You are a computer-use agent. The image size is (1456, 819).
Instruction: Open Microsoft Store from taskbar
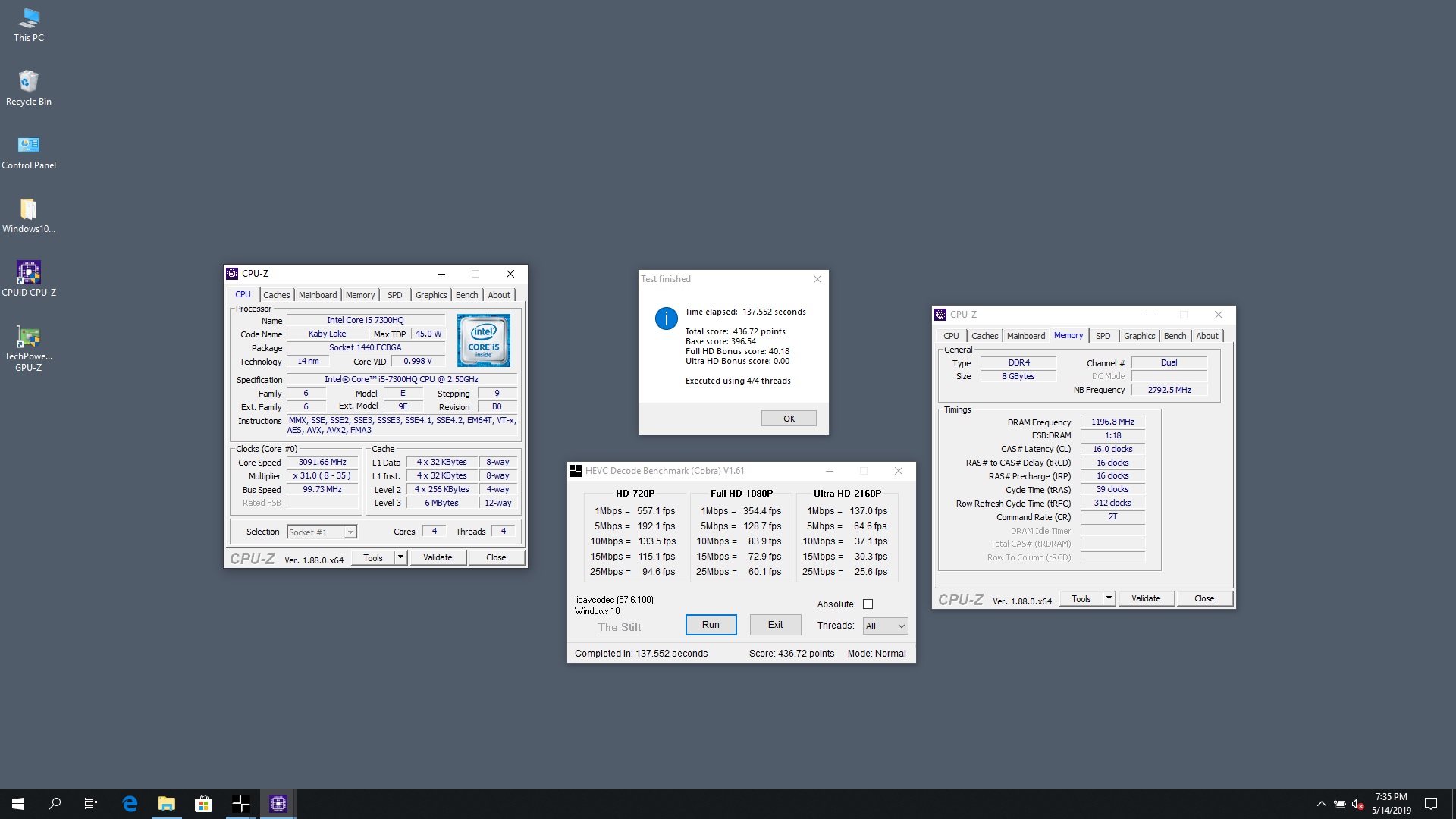click(203, 804)
